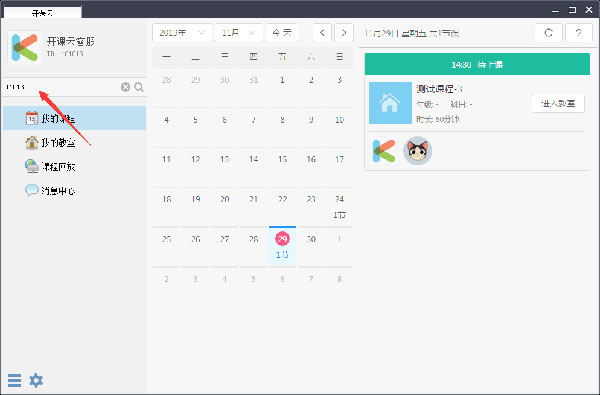Click the blue house course thumbnail

(x=390, y=103)
